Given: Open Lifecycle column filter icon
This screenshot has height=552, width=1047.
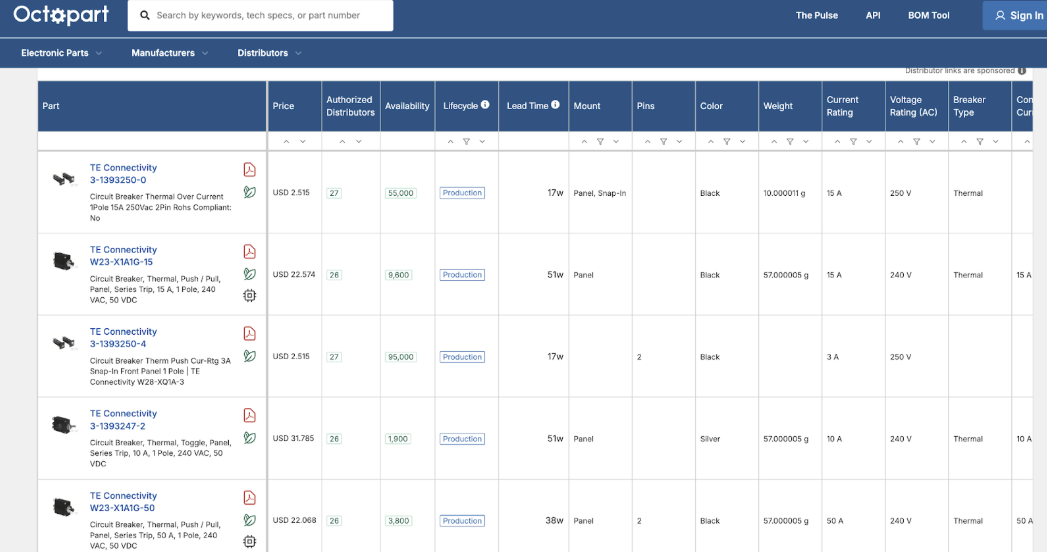Looking at the screenshot, I should pos(467,142).
